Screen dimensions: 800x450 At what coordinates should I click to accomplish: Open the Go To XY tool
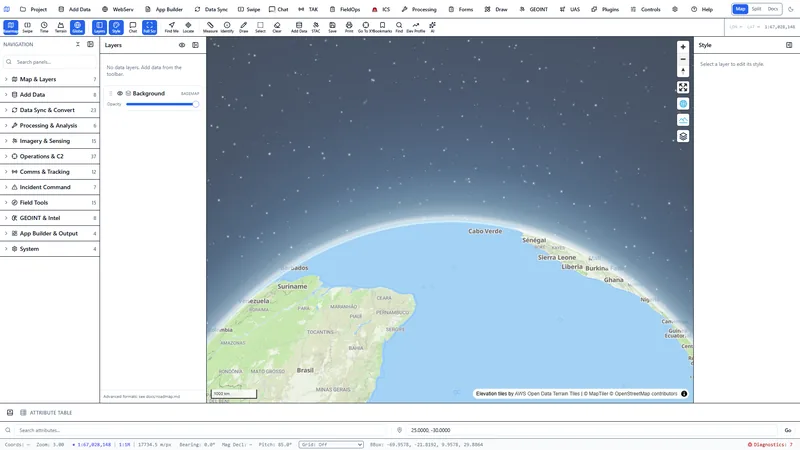click(365, 27)
